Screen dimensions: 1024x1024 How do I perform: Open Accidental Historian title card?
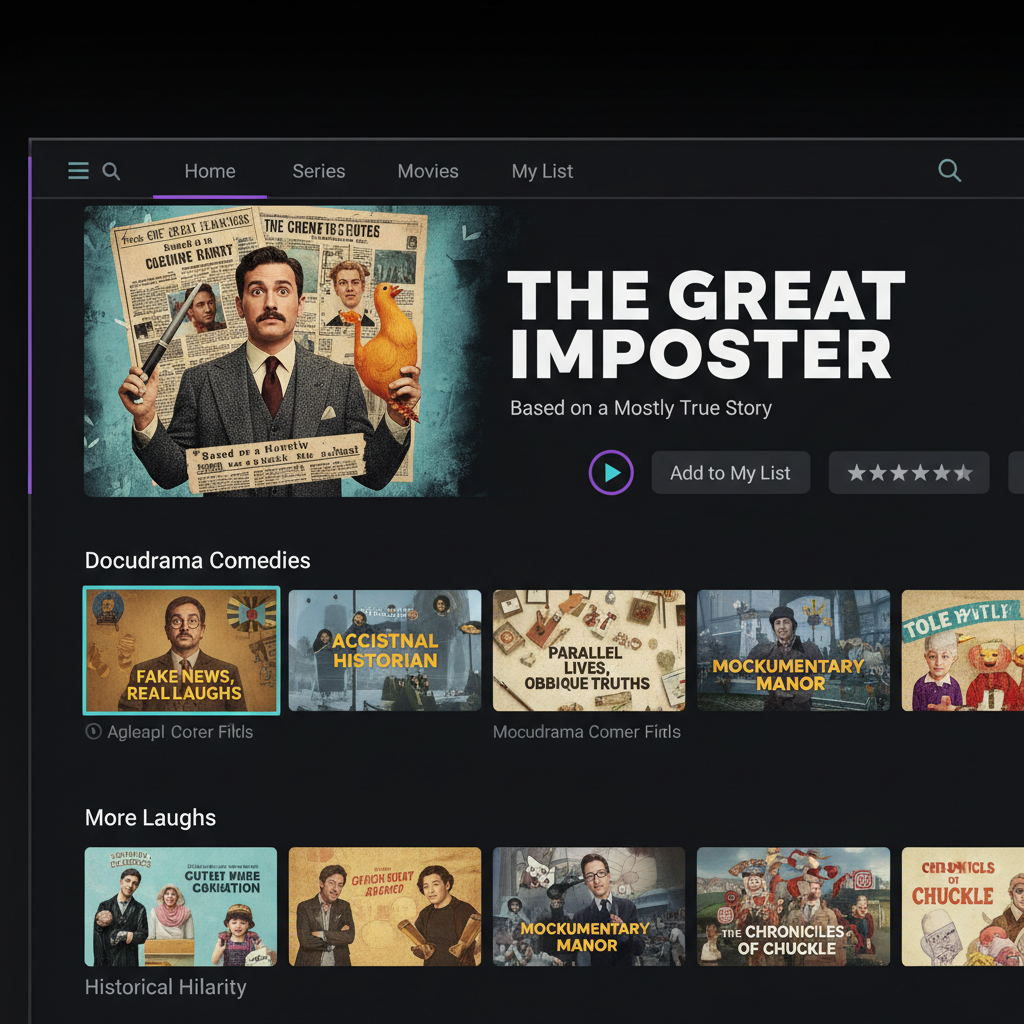385,650
